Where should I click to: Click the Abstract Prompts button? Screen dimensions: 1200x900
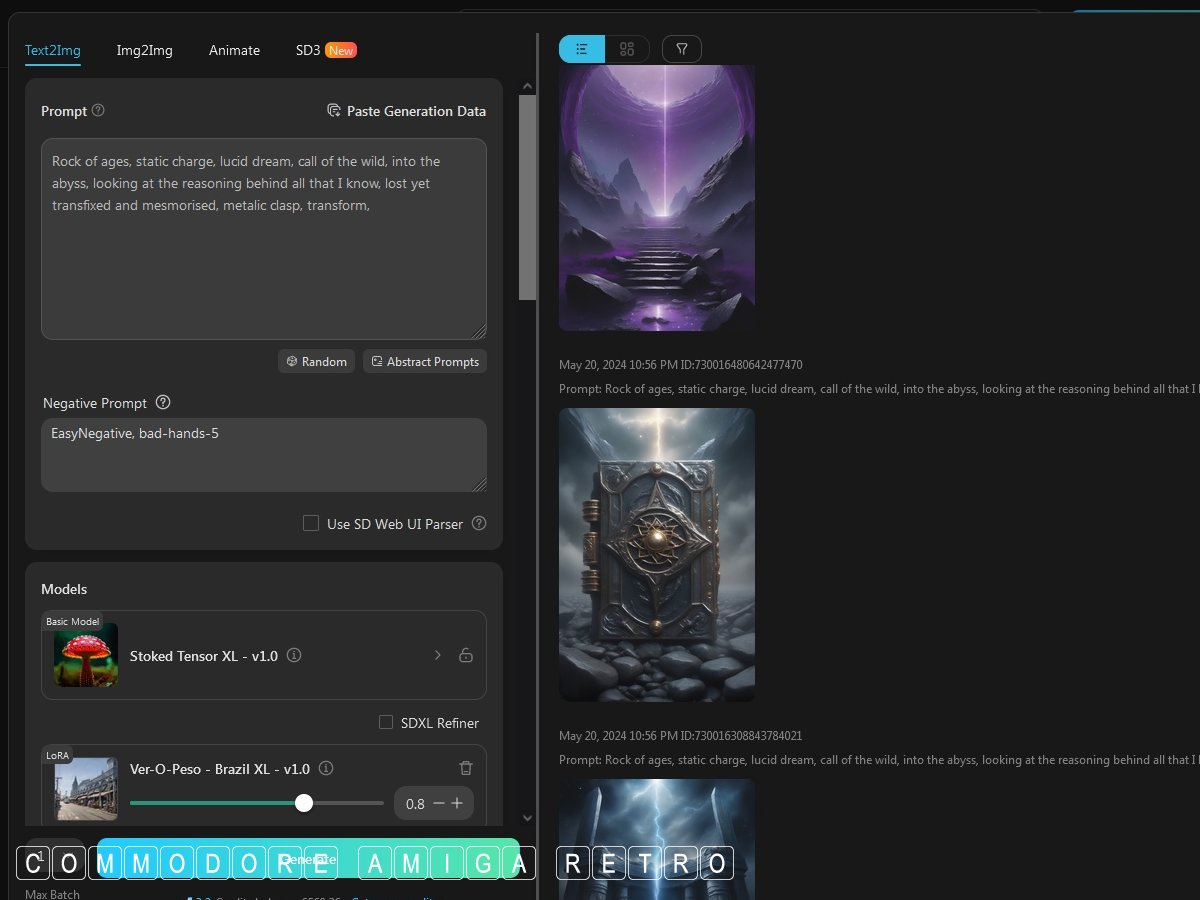click(x=425, y=361)
